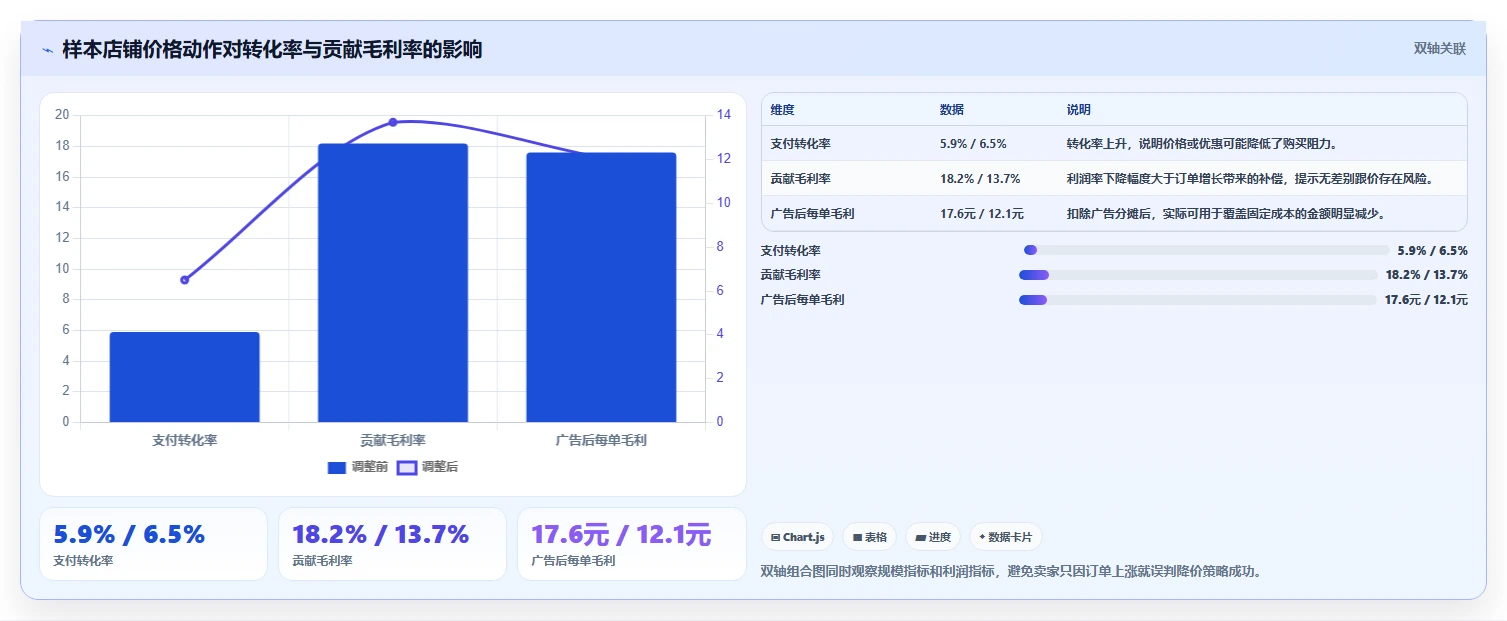Image resolution: width=1507 pixels, height=621 pixels.
Task: Click the 广告后每单毛利 progress bar
Action: (x=1198, y=300)
